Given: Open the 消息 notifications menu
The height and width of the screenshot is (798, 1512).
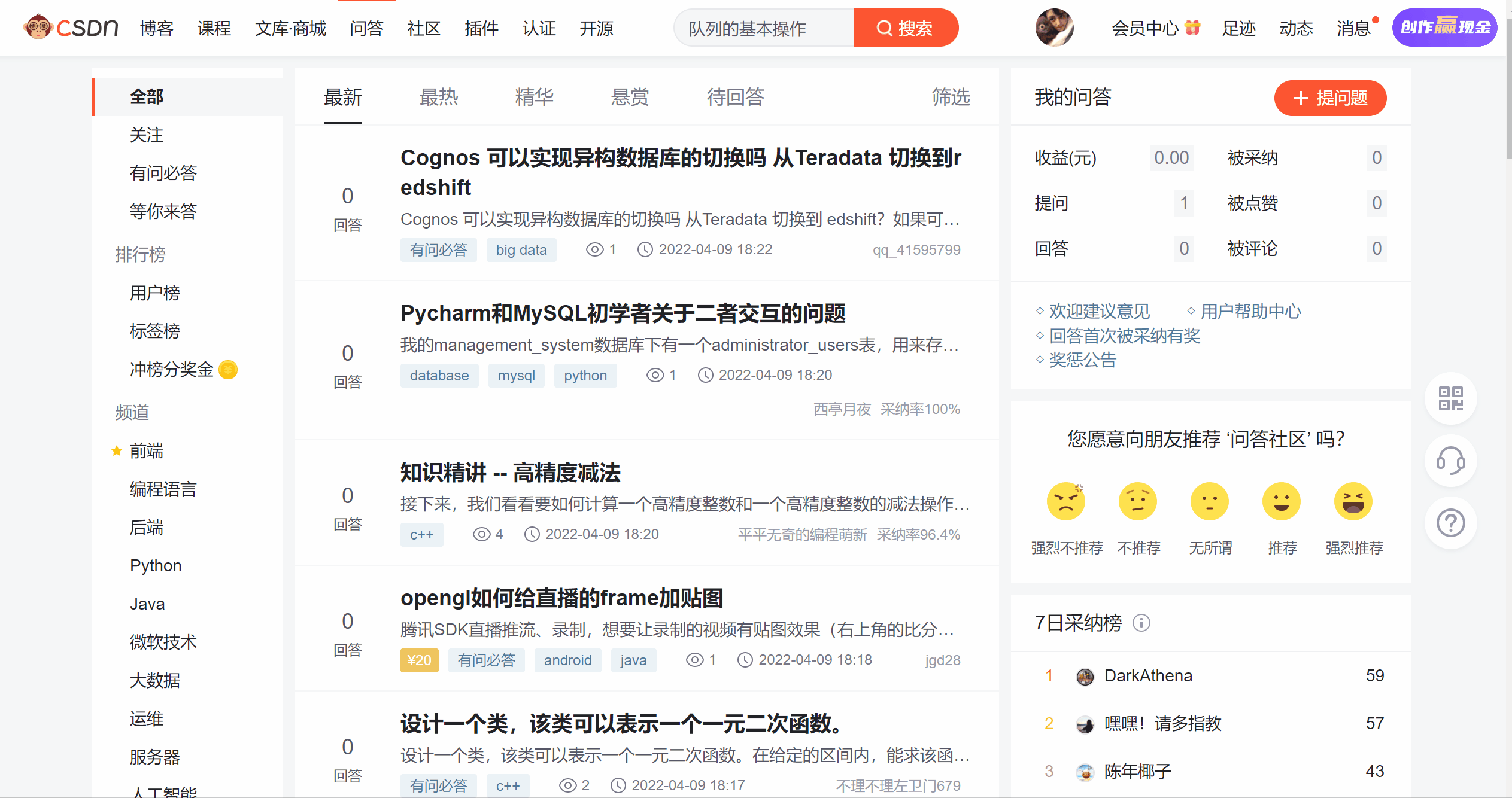Looking at the screenshot, I should coord(1353,28).
